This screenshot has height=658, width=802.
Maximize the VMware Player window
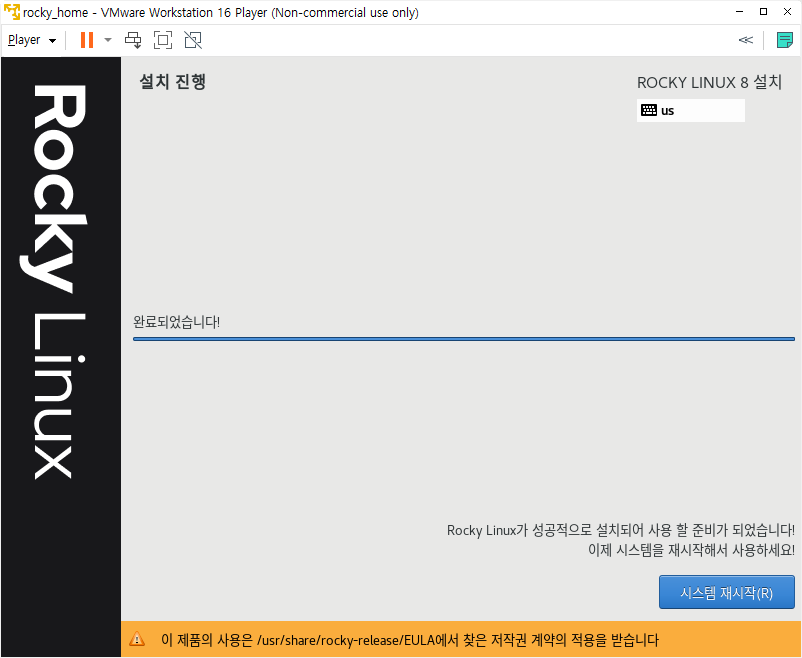pos(763,12)
